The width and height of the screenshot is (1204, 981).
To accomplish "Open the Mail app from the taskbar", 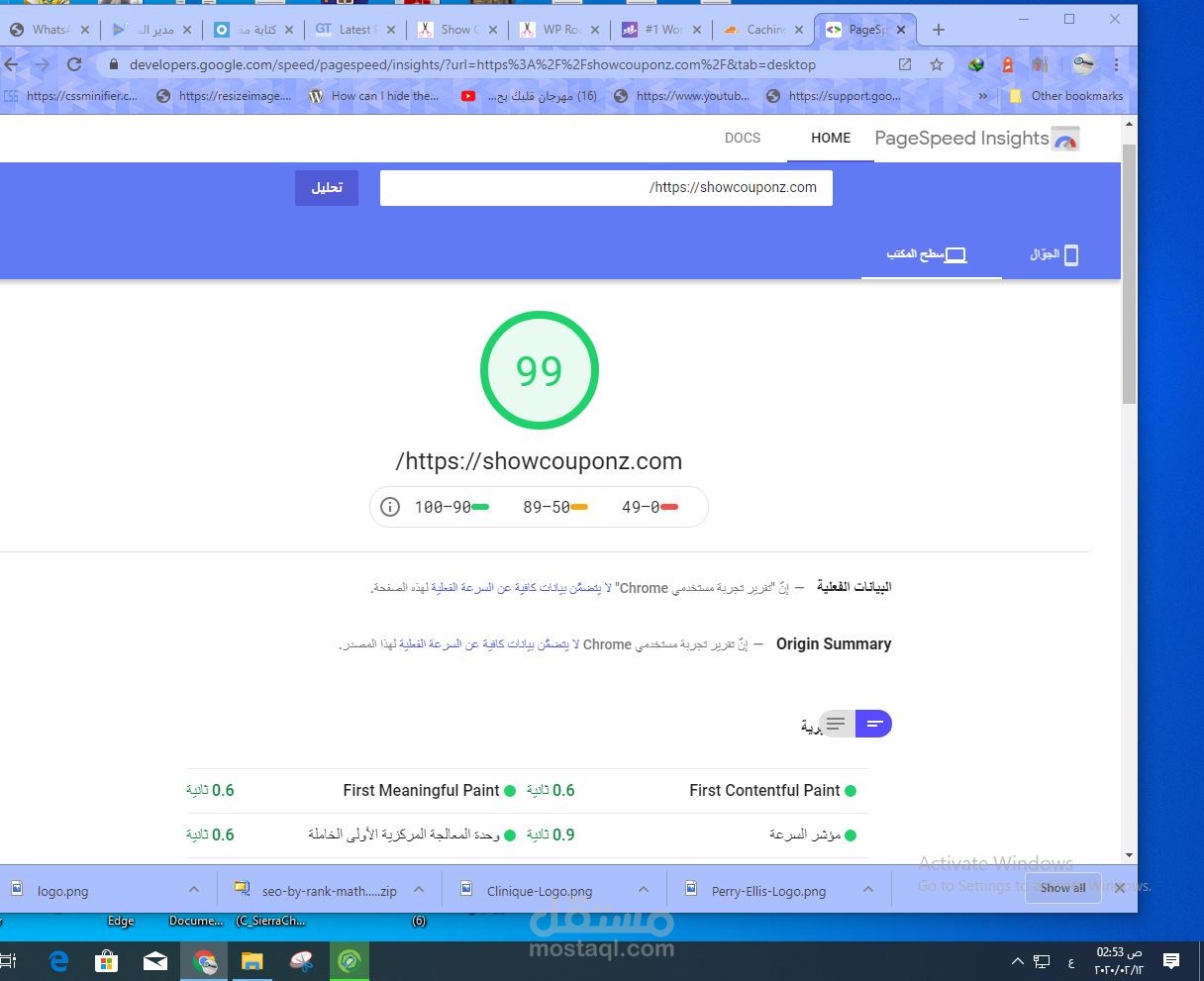I will pos(155,960).
